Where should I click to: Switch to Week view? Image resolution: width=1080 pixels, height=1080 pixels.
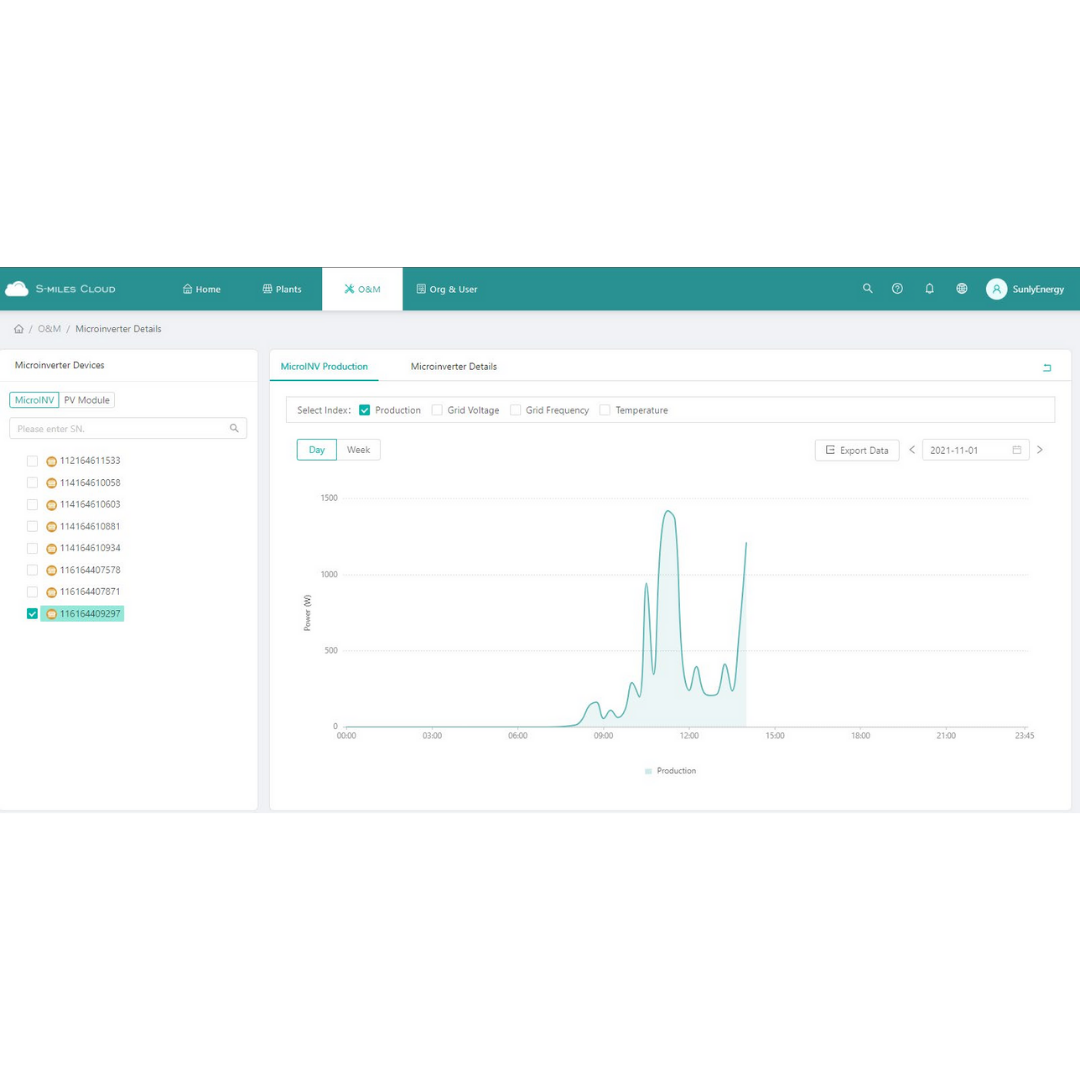(x=357, y=449)
